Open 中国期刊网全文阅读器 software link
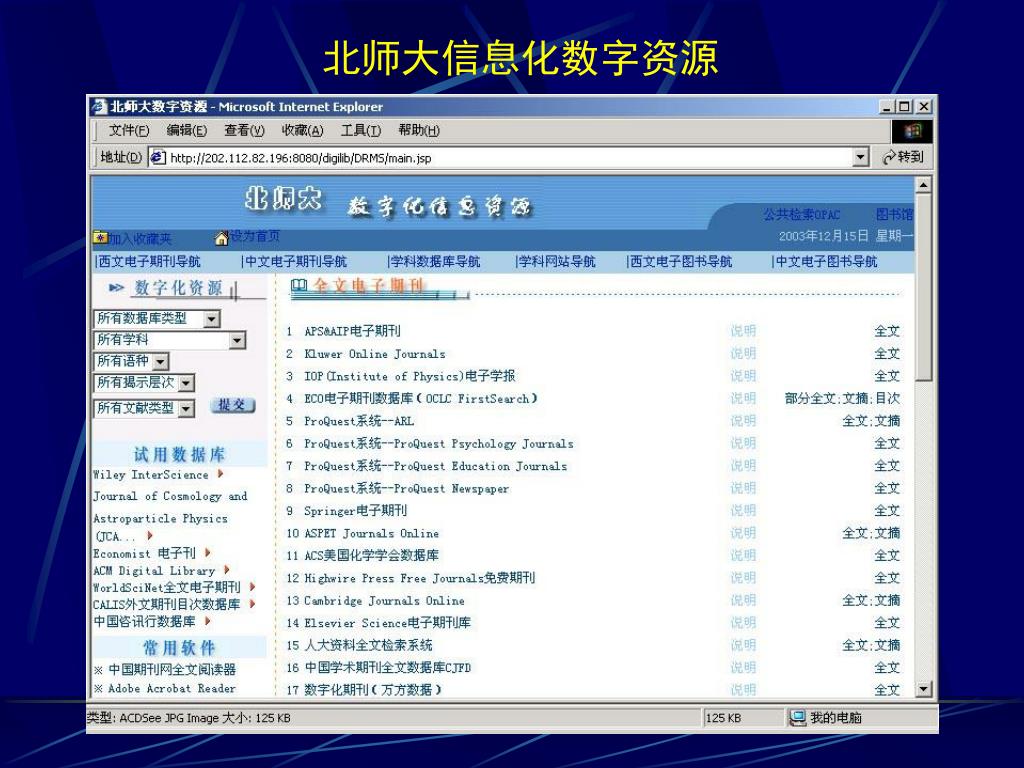This screenshot has width=1024, height=768. pos(172,669)
